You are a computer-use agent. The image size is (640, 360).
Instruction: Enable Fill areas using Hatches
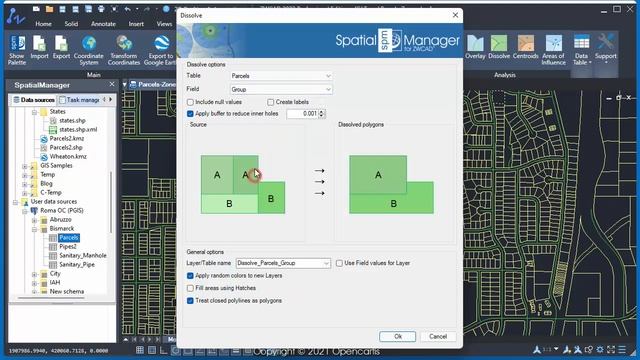[x=190, y=288]
